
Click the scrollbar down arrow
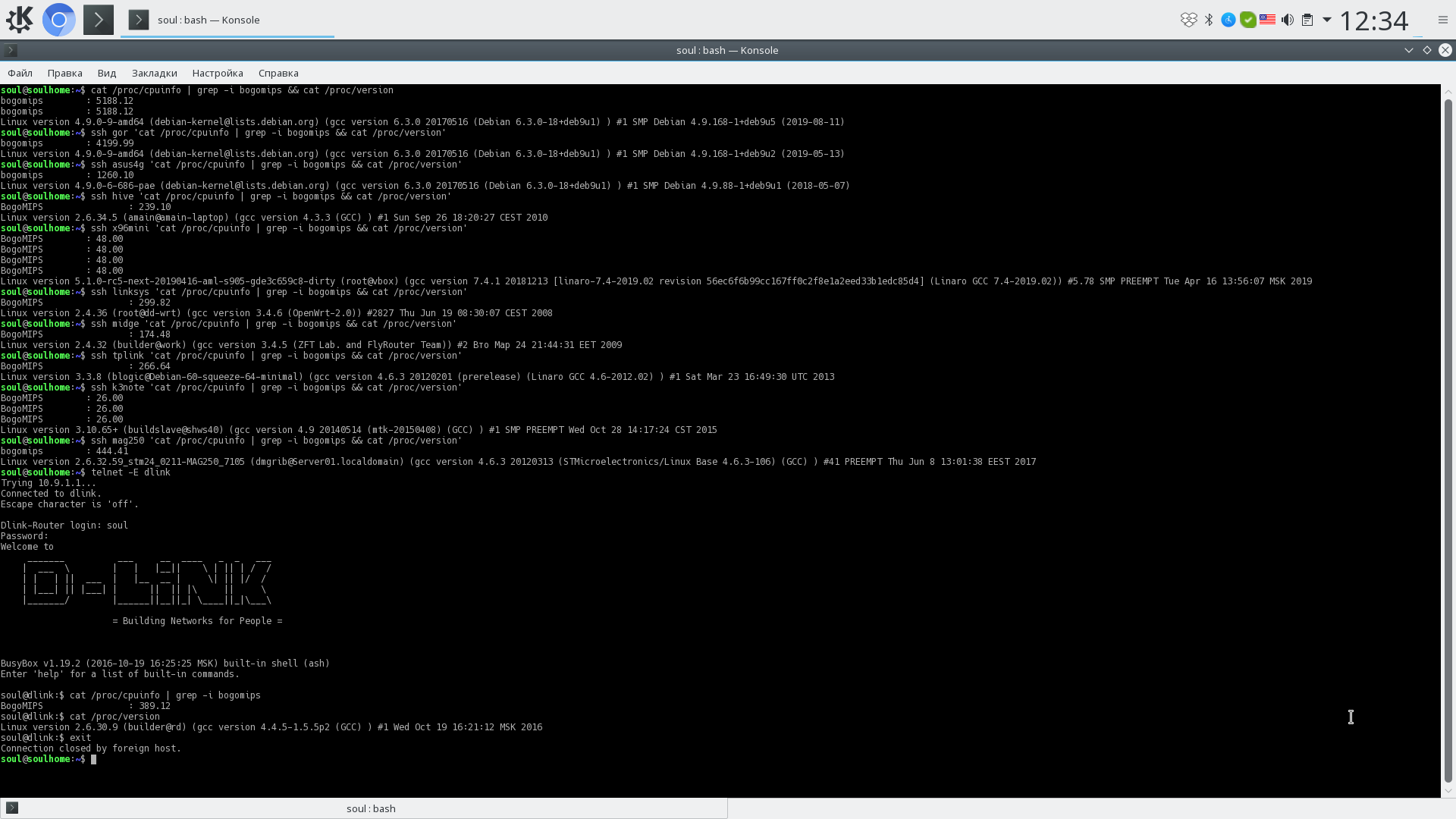coord(1448,791)
